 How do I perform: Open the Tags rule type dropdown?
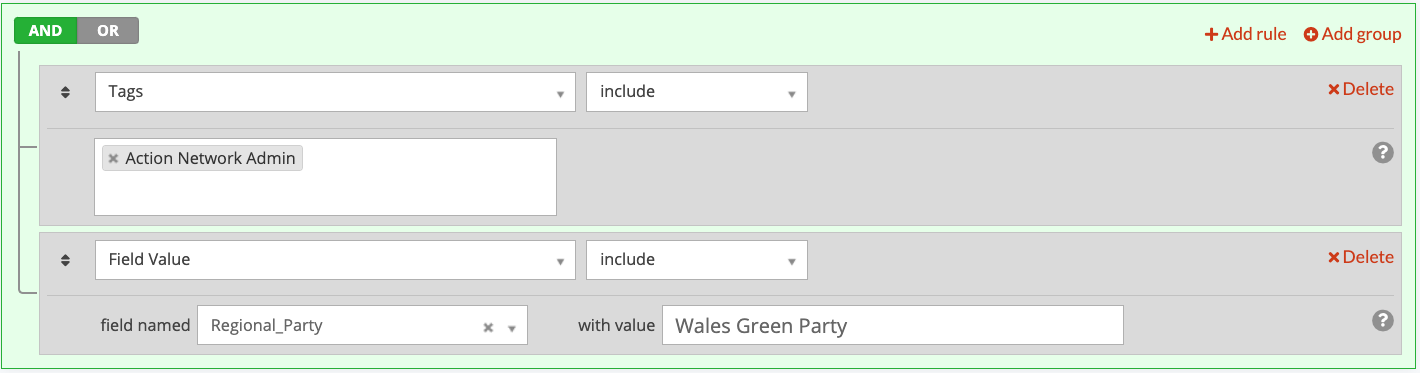coord(335,92)
